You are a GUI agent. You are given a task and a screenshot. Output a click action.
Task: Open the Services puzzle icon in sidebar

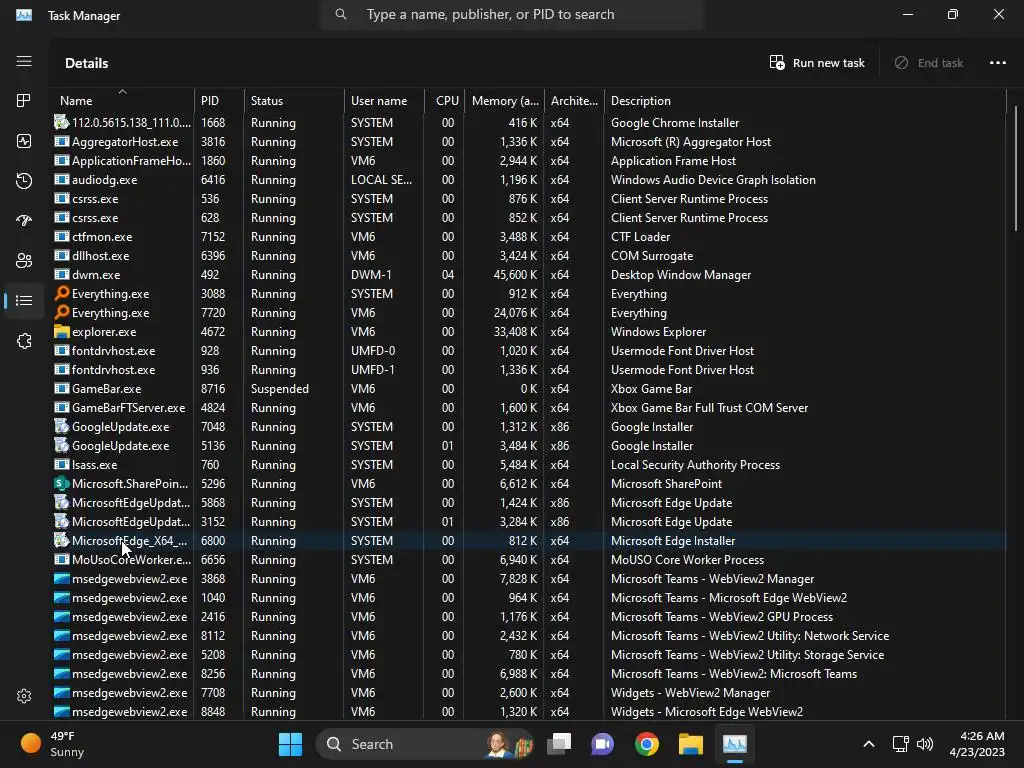point(24,341)
